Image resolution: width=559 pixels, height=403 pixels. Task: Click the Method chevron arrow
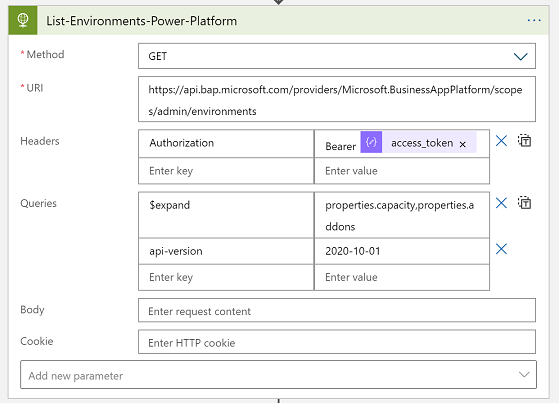pyautogui.click(x=520, y=56)
